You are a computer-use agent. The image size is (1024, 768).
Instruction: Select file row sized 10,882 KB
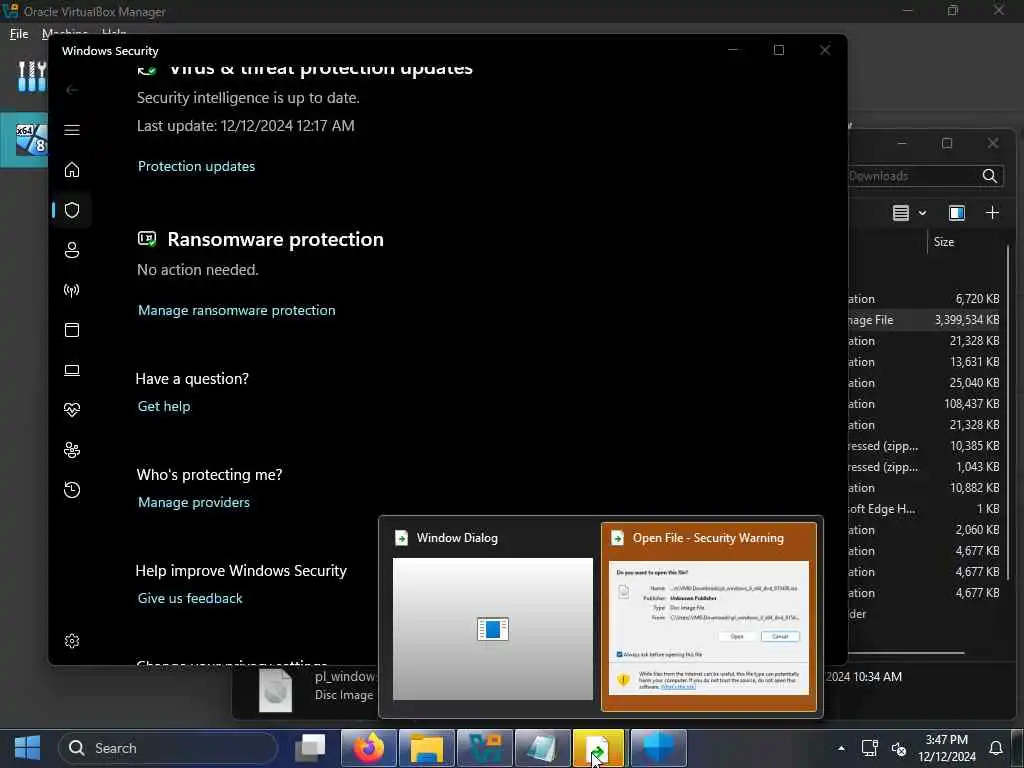925,488
